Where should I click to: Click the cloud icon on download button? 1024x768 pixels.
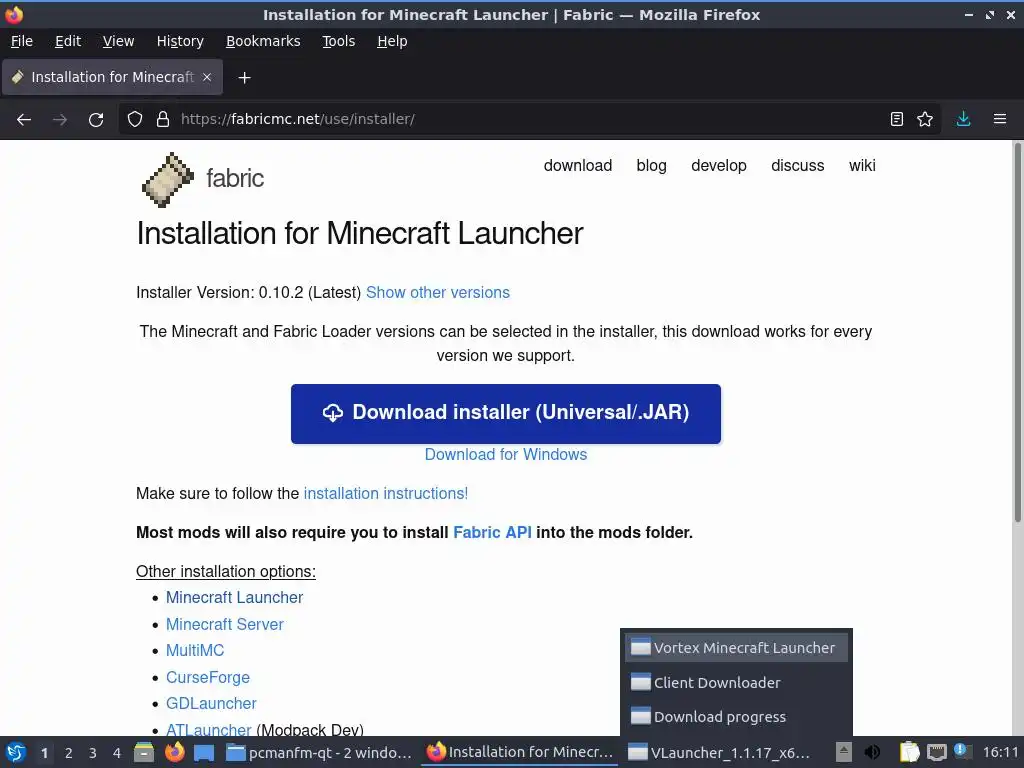[332, 413]
